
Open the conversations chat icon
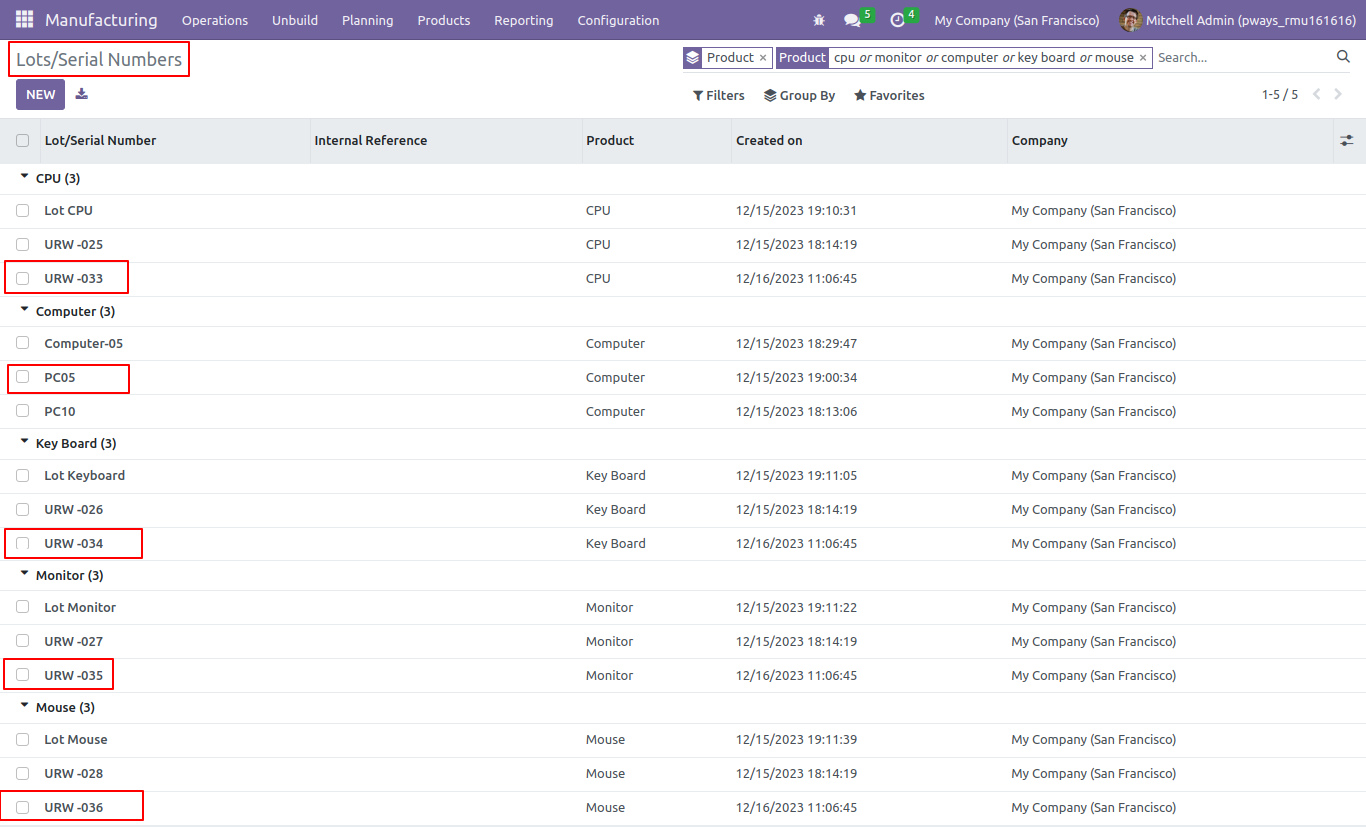(x=851, y=20)
